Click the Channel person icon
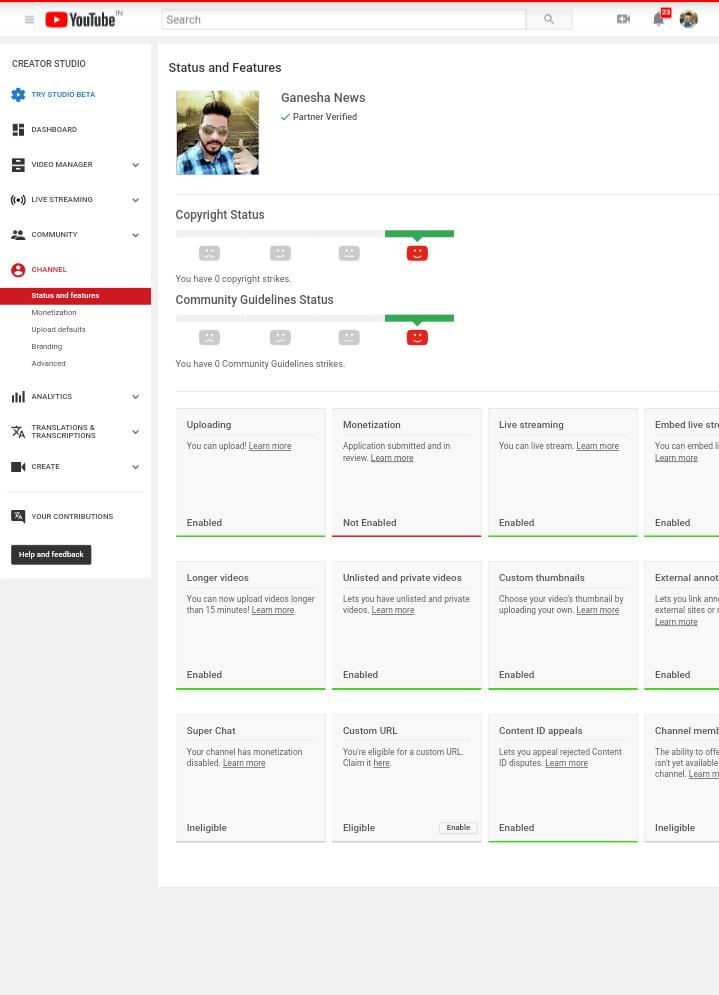This screenshot has height=995, width=719. (18, 270)
